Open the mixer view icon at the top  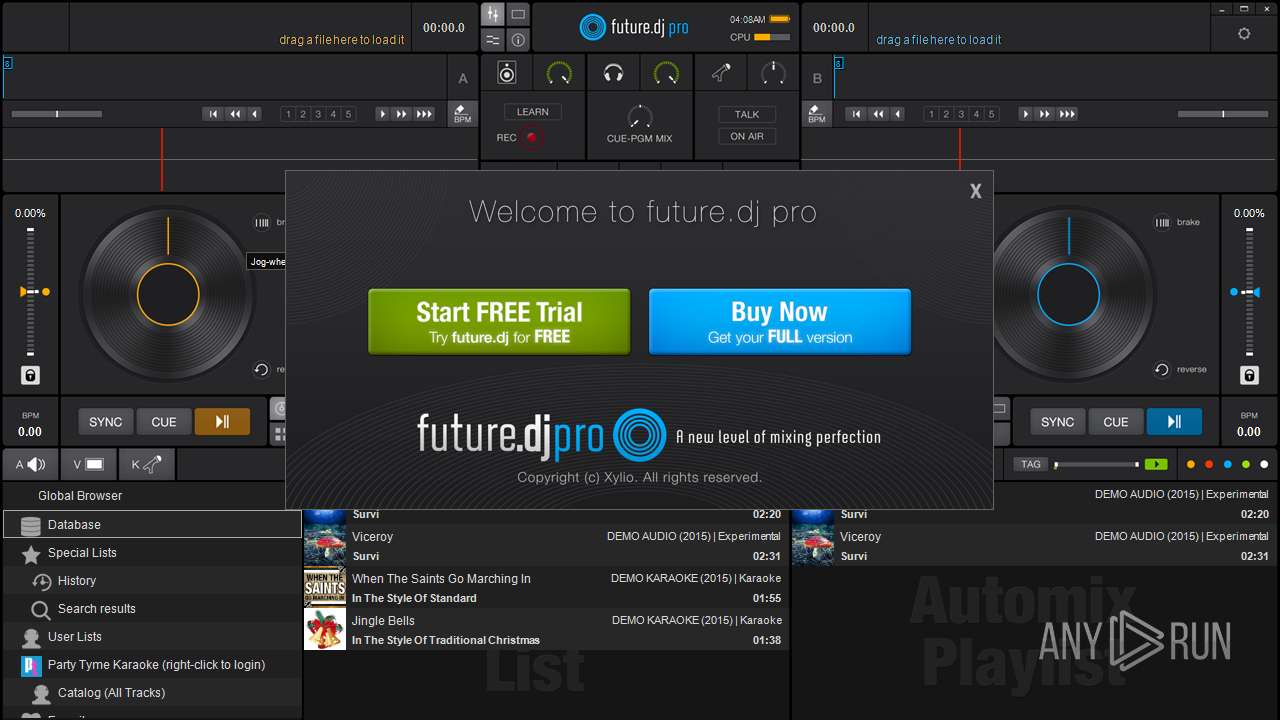(492, 14)
